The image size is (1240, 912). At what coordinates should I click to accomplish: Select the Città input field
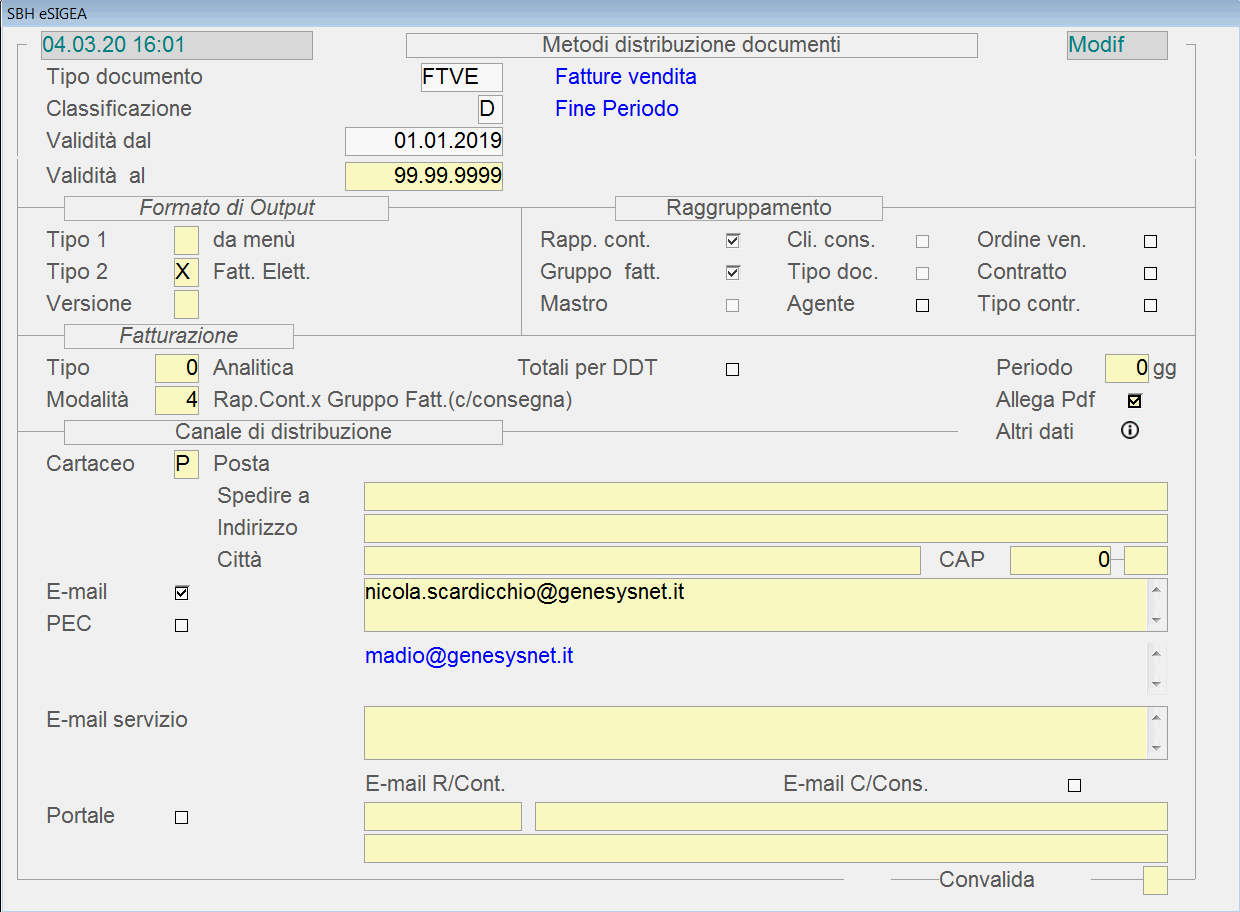tap(641, 560)
